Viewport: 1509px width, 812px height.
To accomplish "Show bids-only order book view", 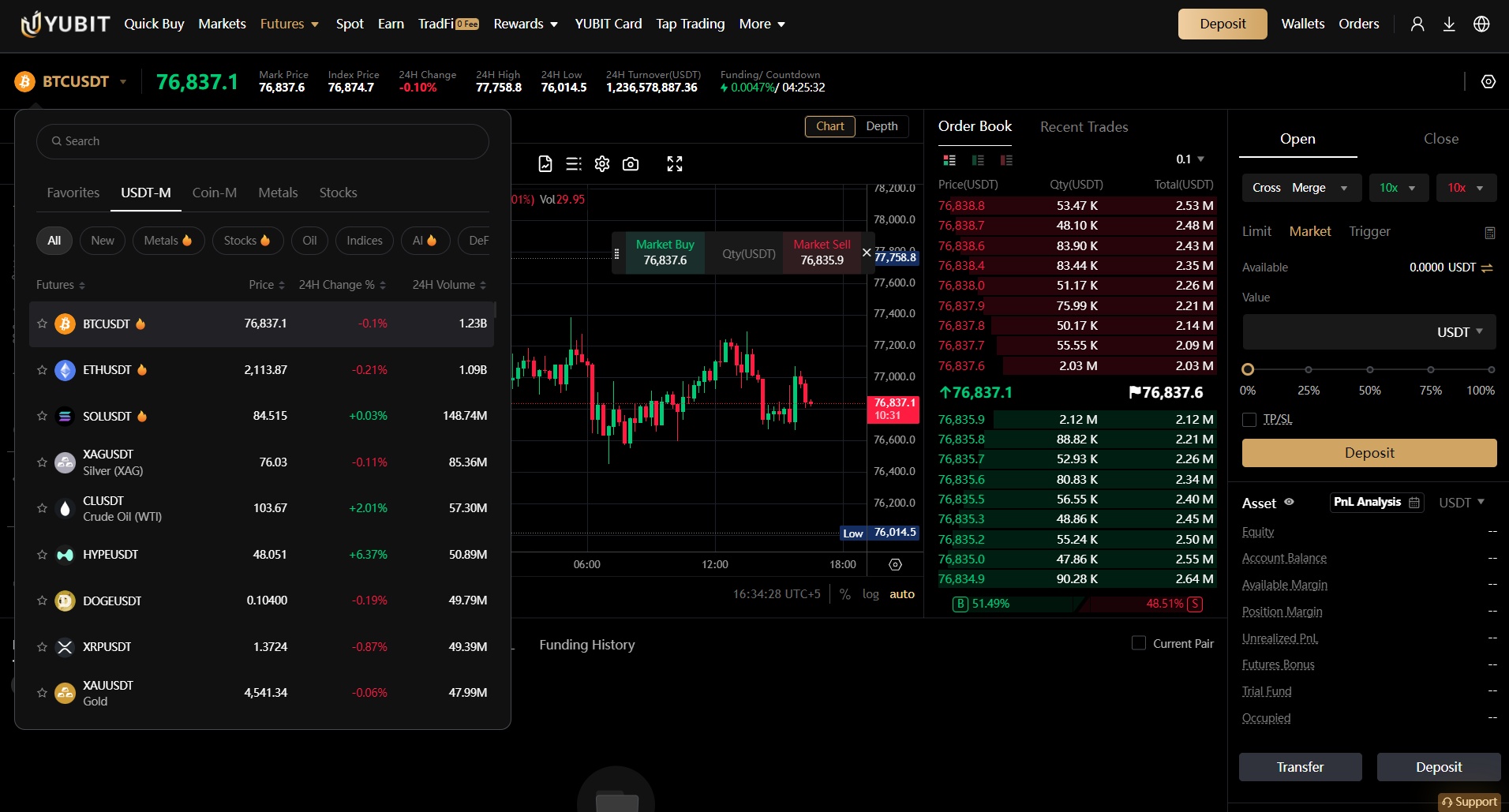I will pyautogui.click(x=978, y=160).
